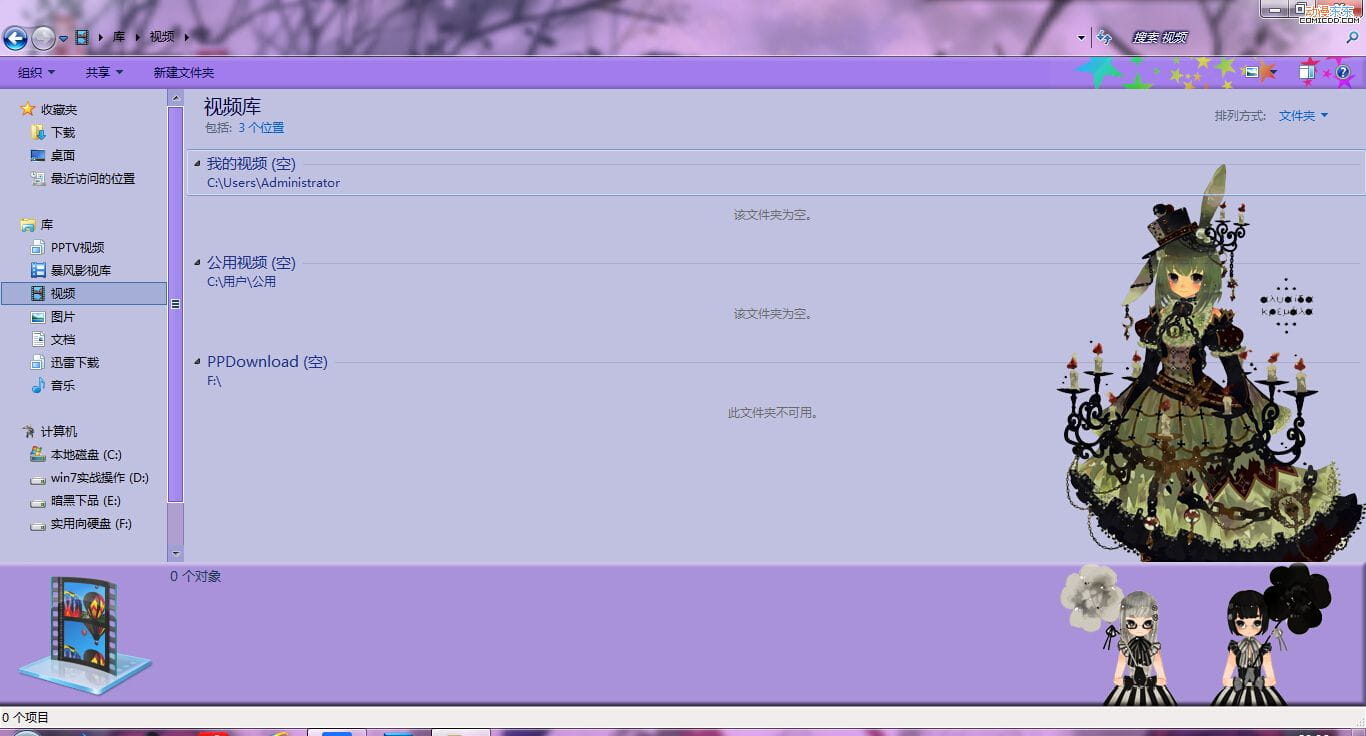Click navigation pane scrollbar down arrow
This screenshot has height=736, width=1366.
point(176,553)
